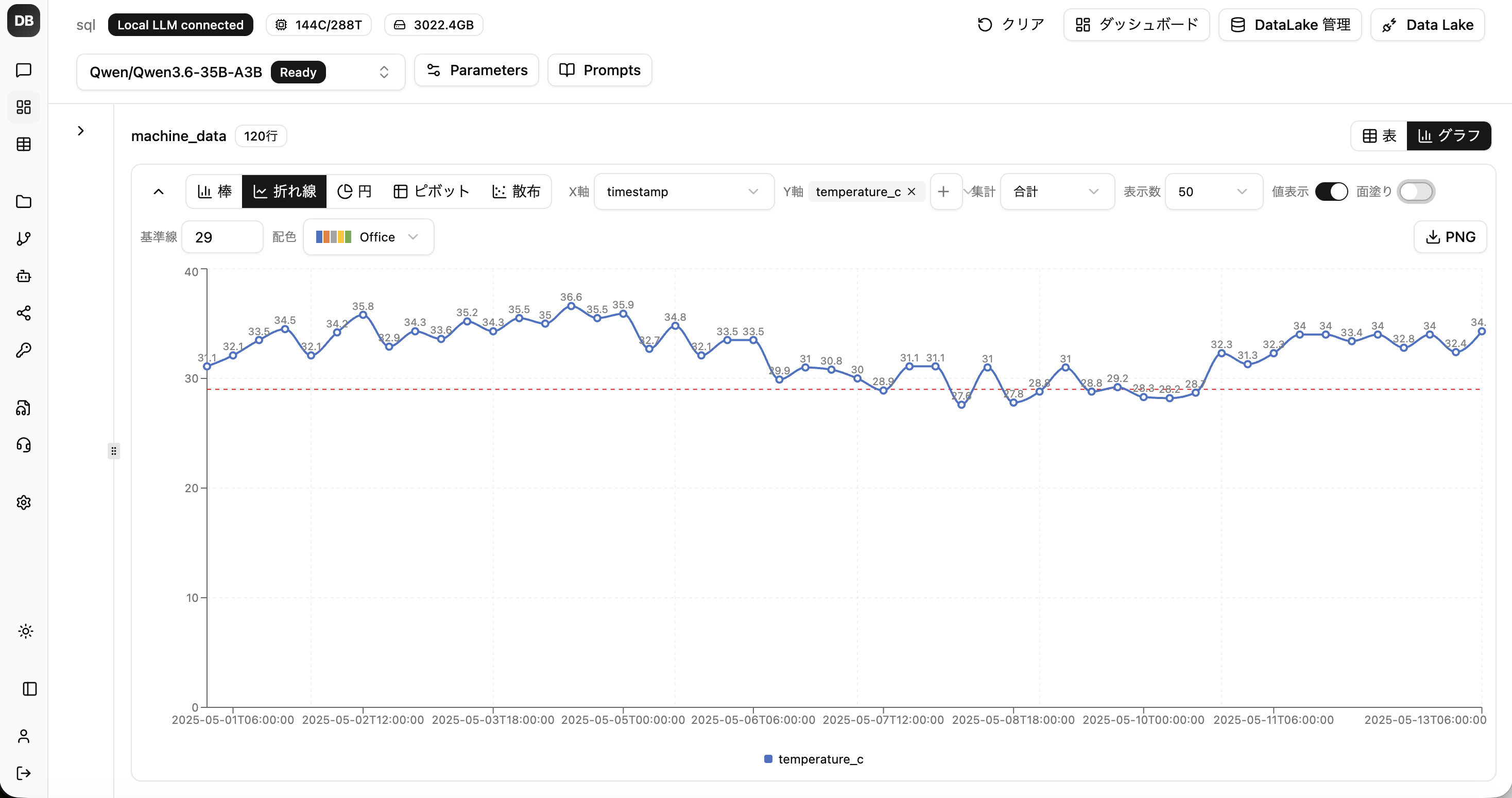Open Parameters
Image resolution: width=1512 pixels, height=798 pixels.
(x=476, y=70)
